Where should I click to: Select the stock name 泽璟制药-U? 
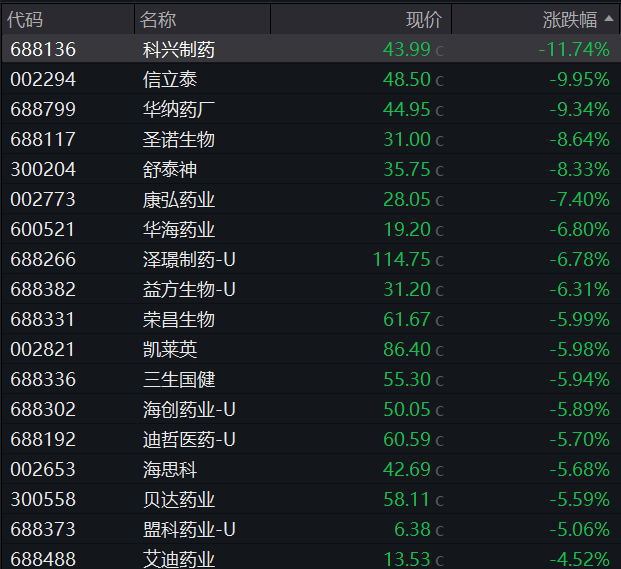189,260
